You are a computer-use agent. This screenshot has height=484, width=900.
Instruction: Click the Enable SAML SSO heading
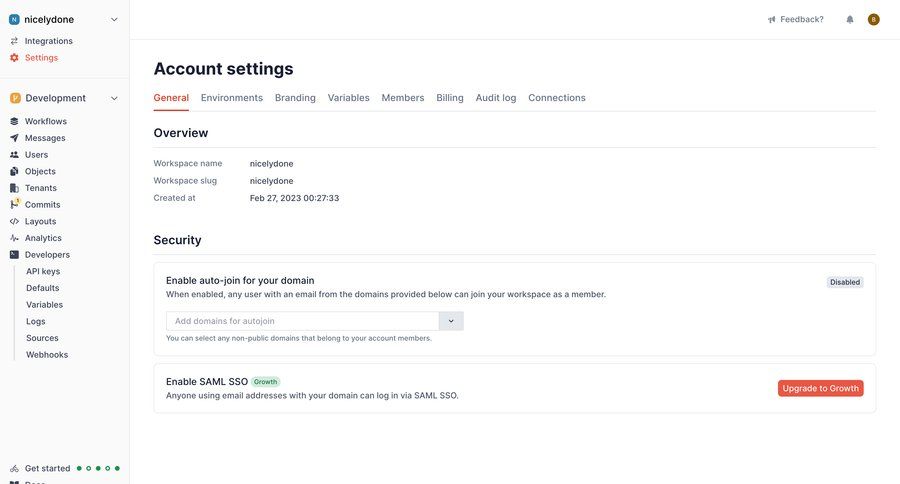pyautogui.click(x=207, y=382)
